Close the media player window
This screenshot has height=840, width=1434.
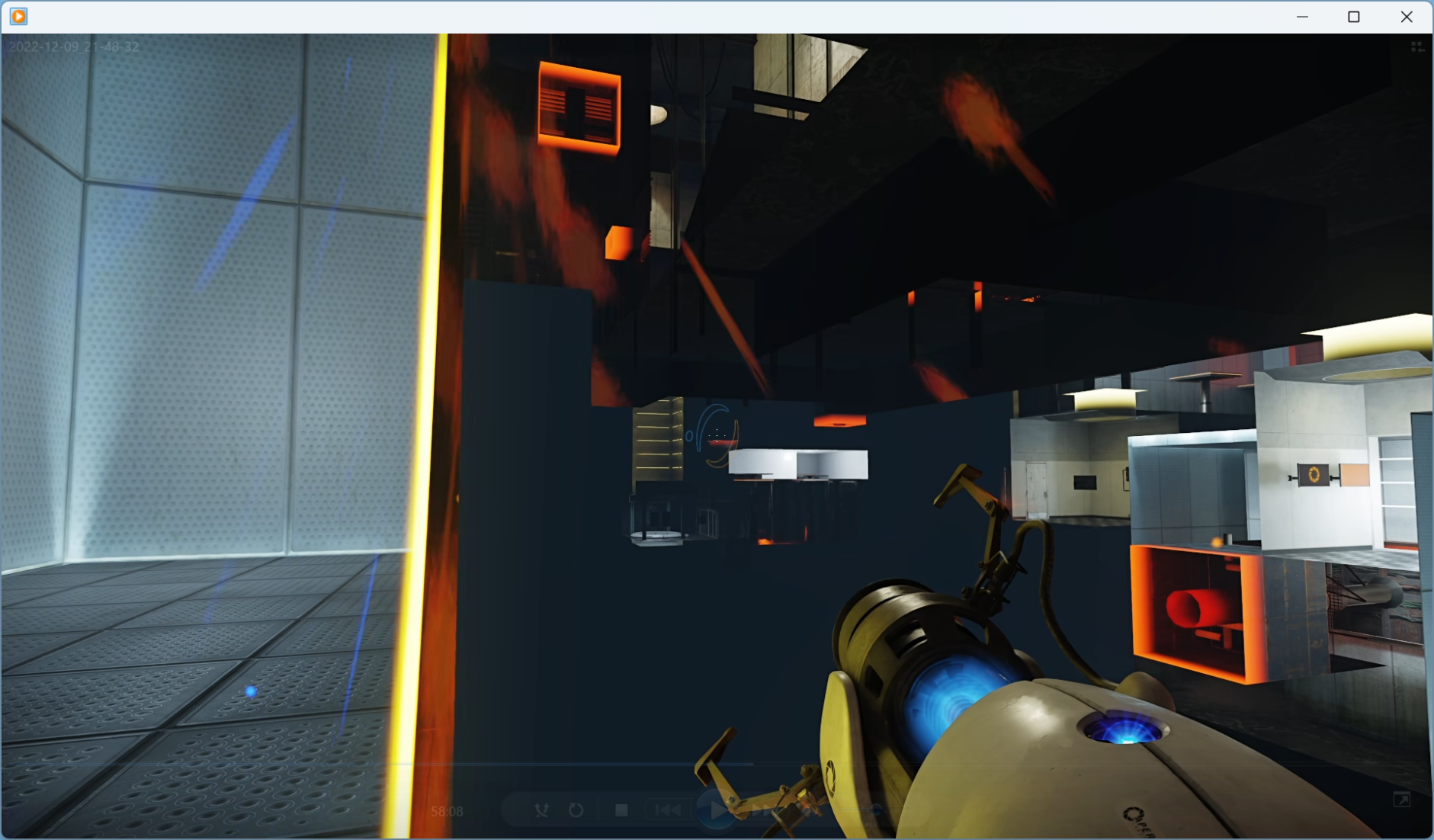1407,16
